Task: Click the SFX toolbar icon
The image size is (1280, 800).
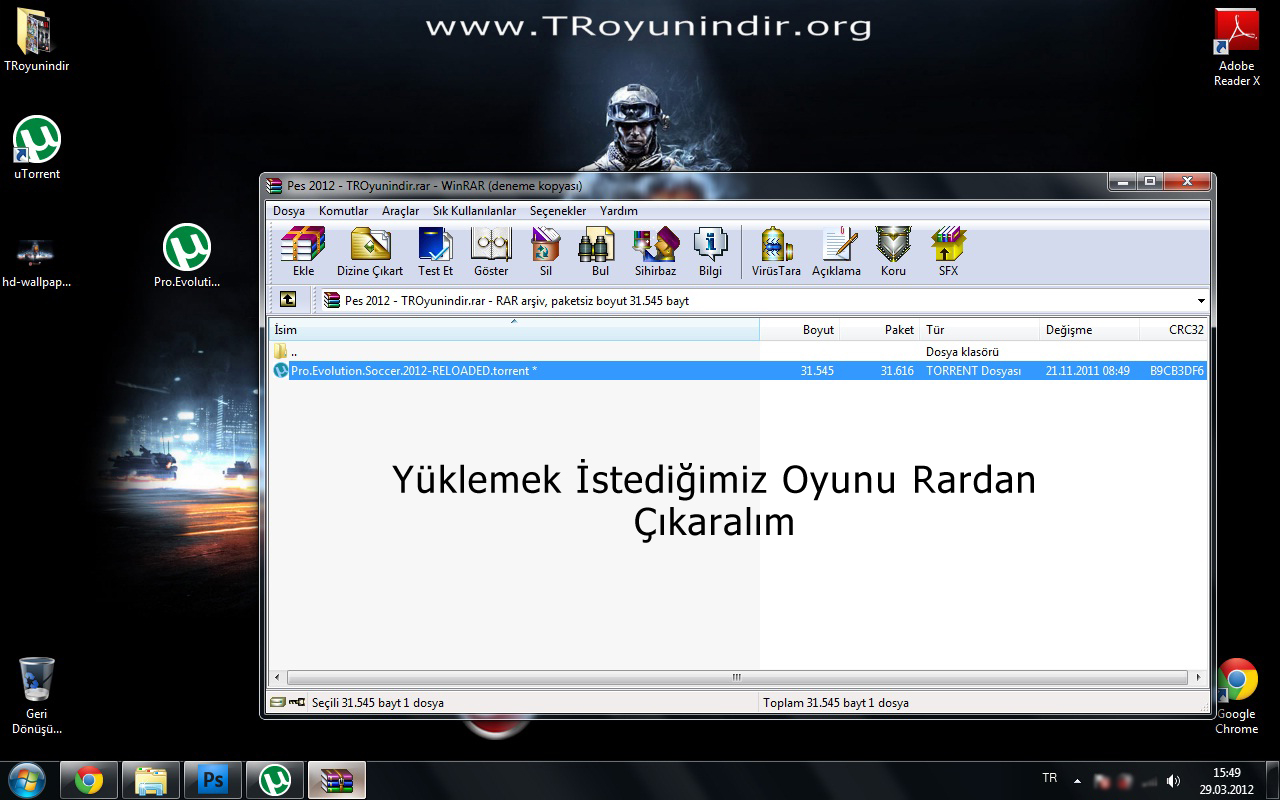Action: [x=948, y=252]
